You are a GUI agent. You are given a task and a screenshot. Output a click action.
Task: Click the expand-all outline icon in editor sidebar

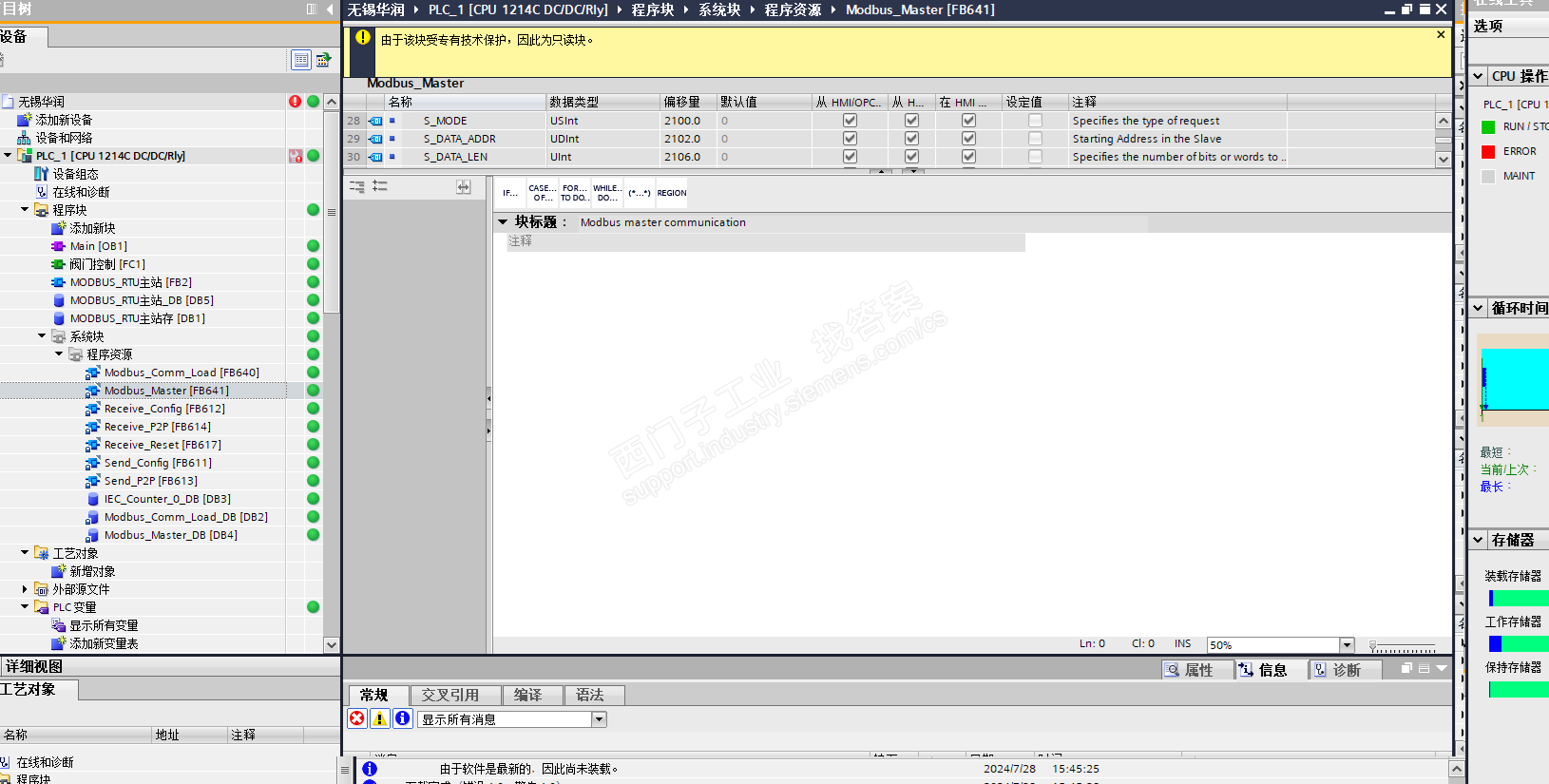pos(380,187)
